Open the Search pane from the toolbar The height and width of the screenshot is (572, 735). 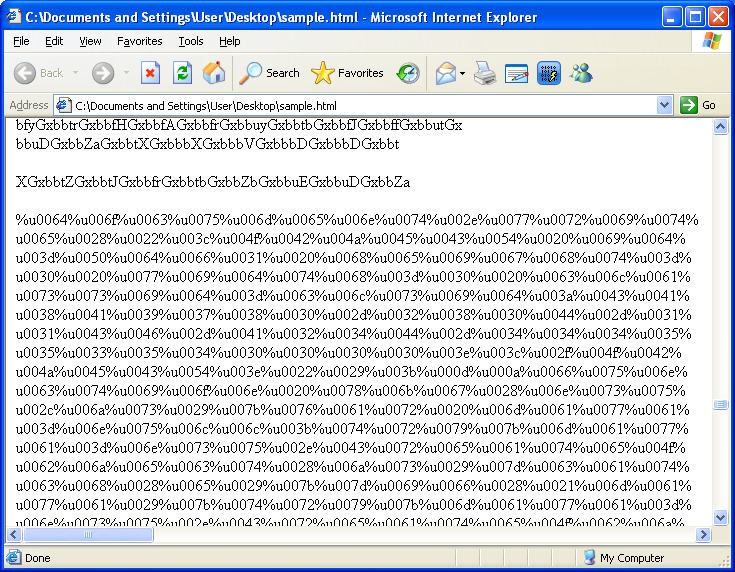270,73
